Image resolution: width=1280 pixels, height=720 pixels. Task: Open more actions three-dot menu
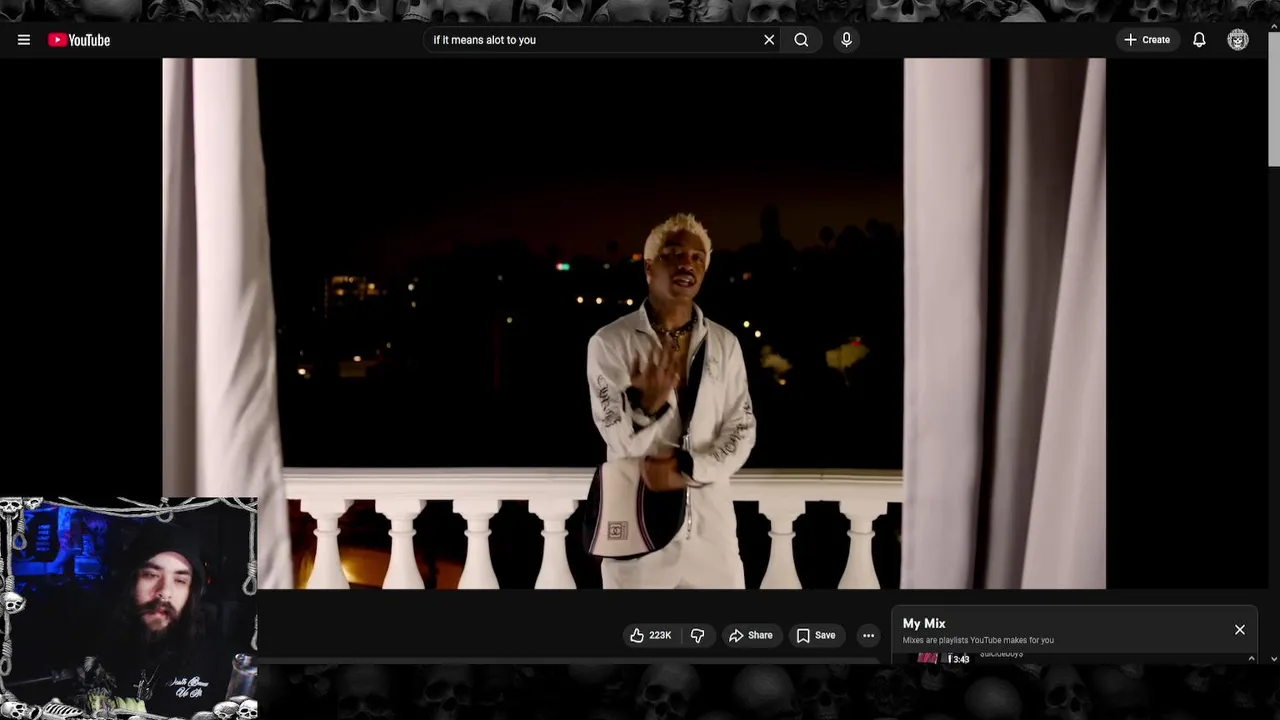click(x=868, y=635)
